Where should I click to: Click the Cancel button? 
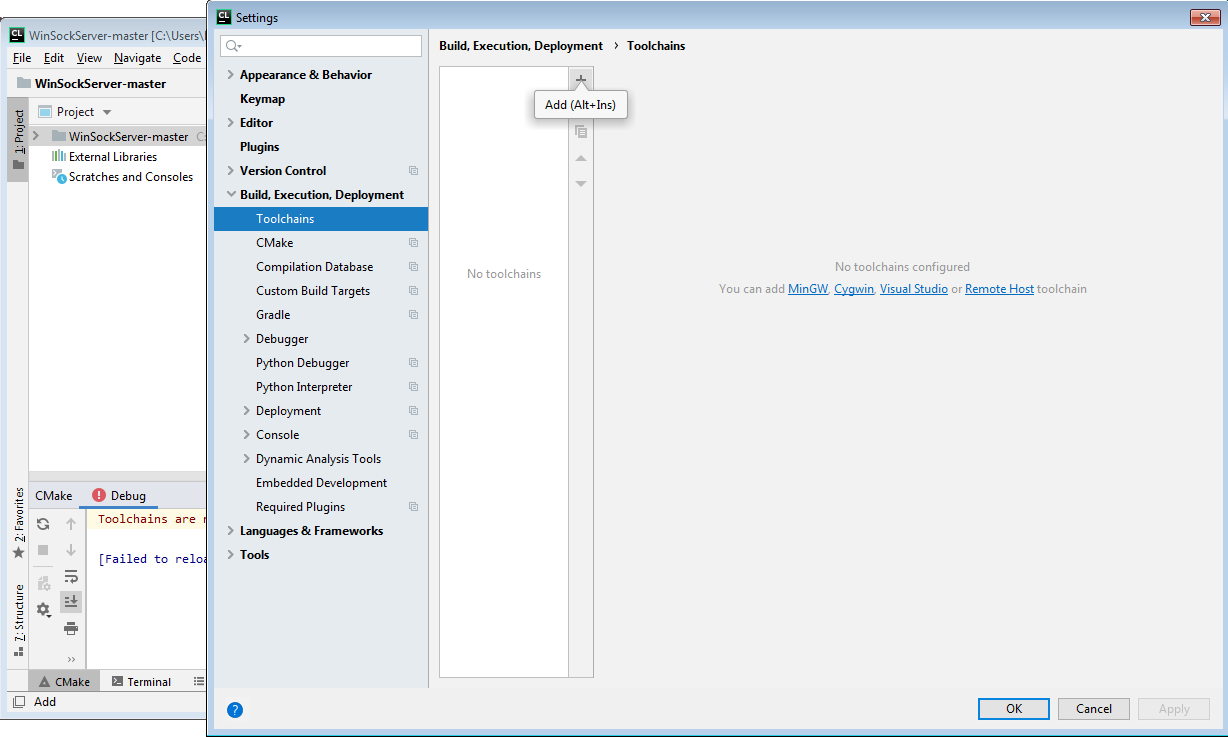point(1094,709)
